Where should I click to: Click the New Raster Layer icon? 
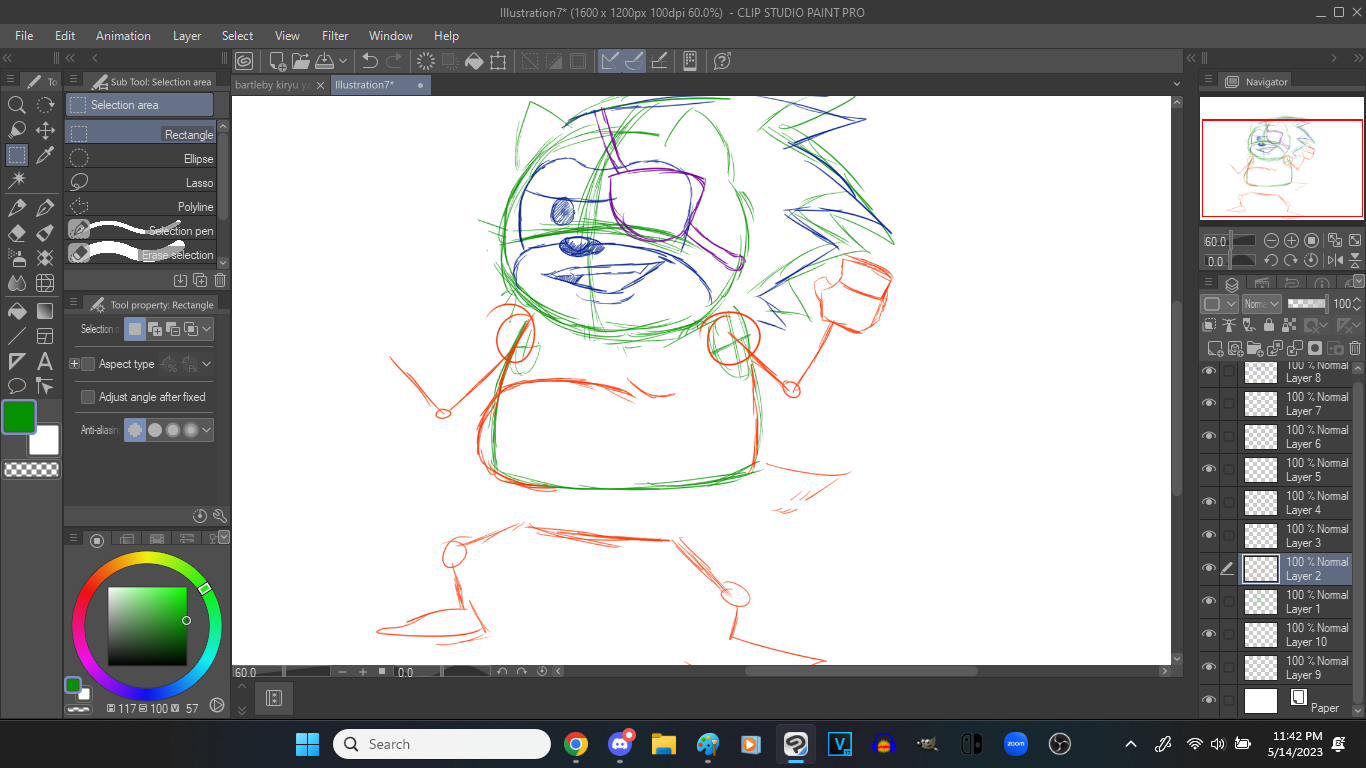pos(1215,348)
